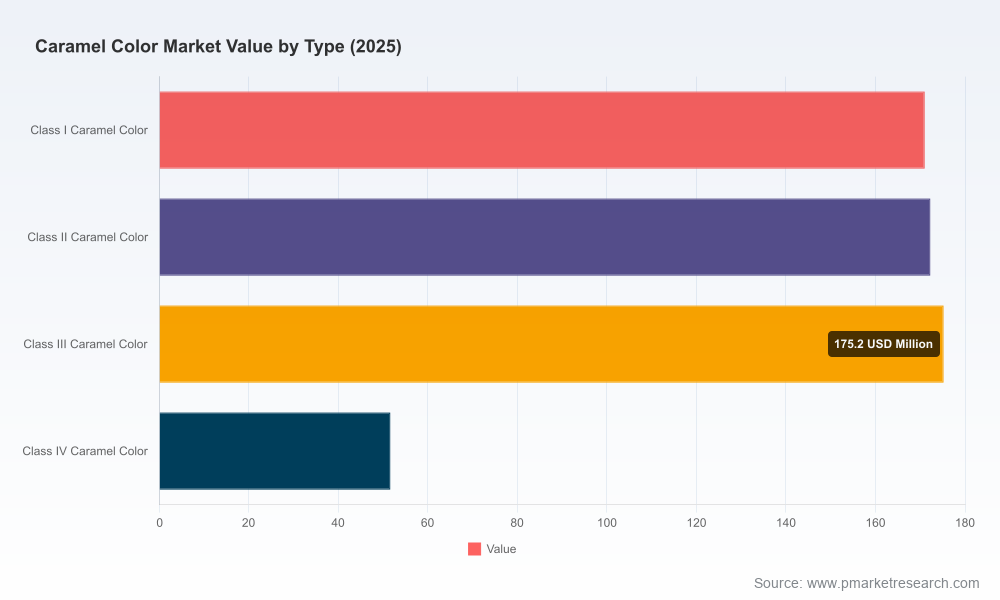Select the orange Class III Caramel Color bar

(x=551, y=344)
